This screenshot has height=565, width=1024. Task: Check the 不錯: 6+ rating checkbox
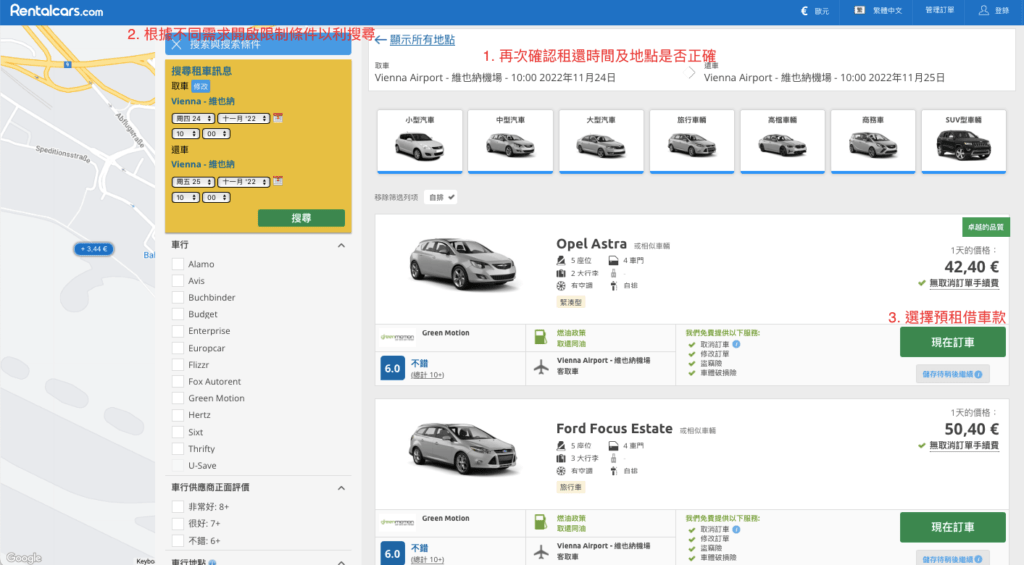178,541
